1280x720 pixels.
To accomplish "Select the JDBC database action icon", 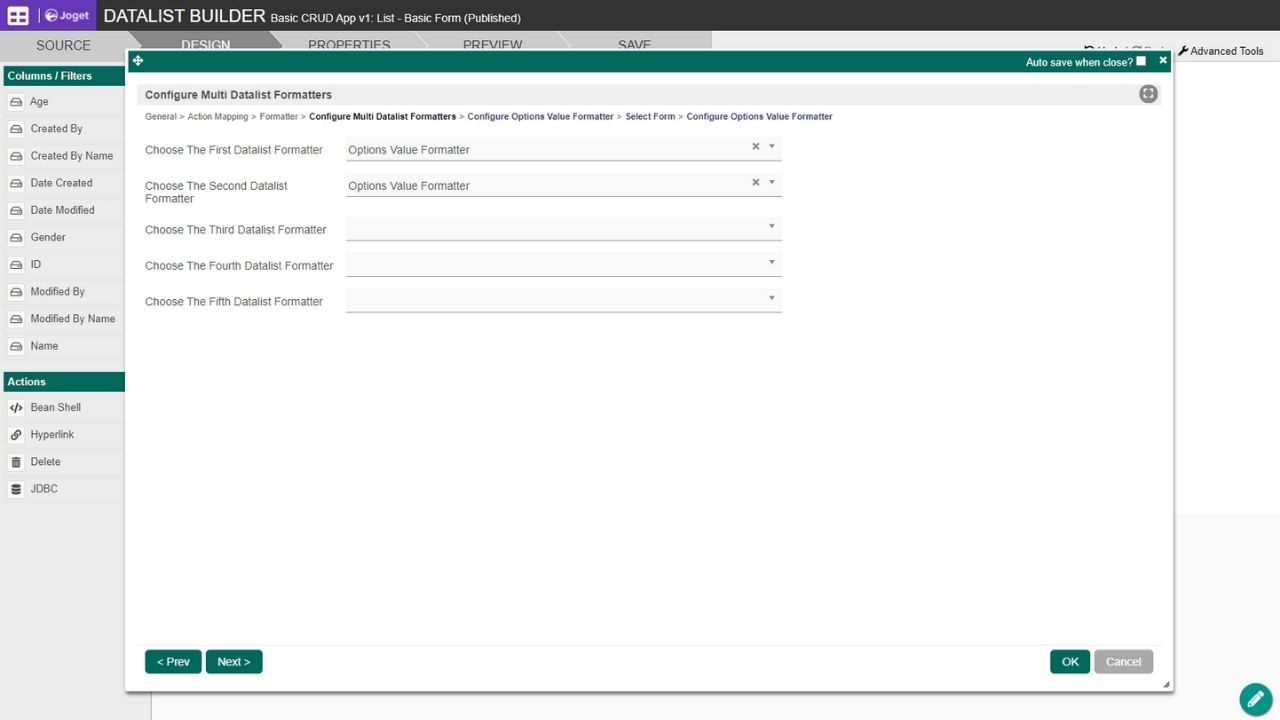I will click(16, 489).
